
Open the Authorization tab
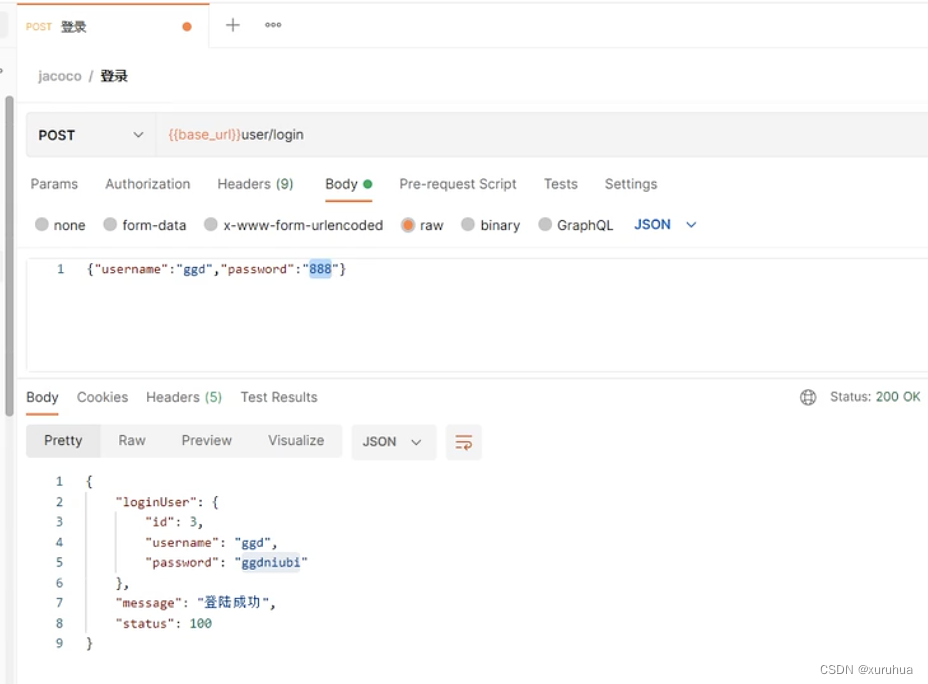(147, 184)
